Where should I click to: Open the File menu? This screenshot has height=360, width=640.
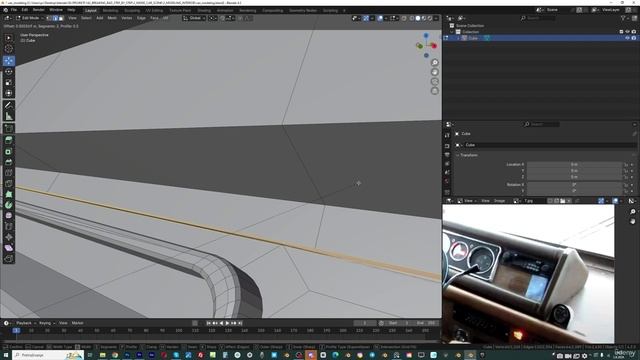click(x=14, y=10)
